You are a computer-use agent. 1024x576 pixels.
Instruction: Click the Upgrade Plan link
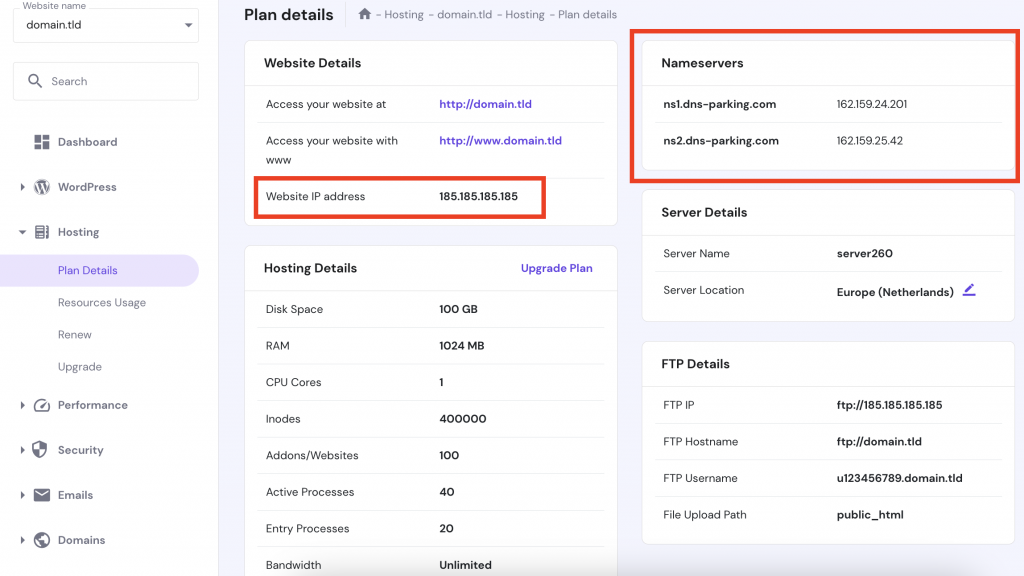pos(556,268)
